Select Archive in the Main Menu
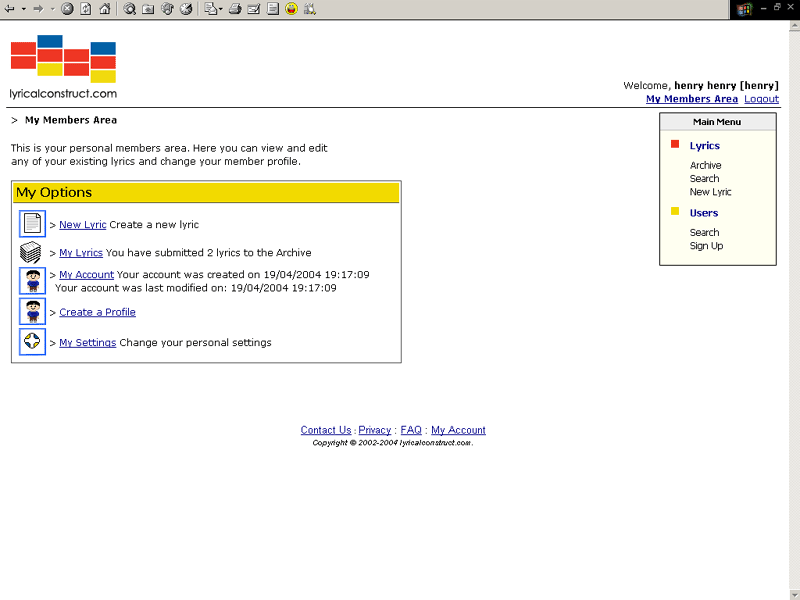Screen dimensions: 800x600 pos(705,165)
